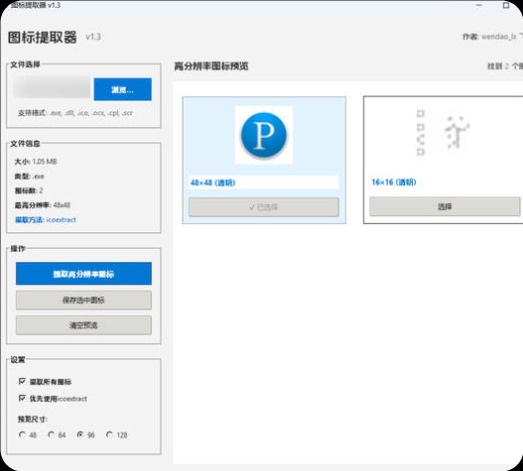Click the 预览尺寸: label
Image resolution: width=523 pixels, height=471 pixels.
pyautogui.click(x=32, y=419)
